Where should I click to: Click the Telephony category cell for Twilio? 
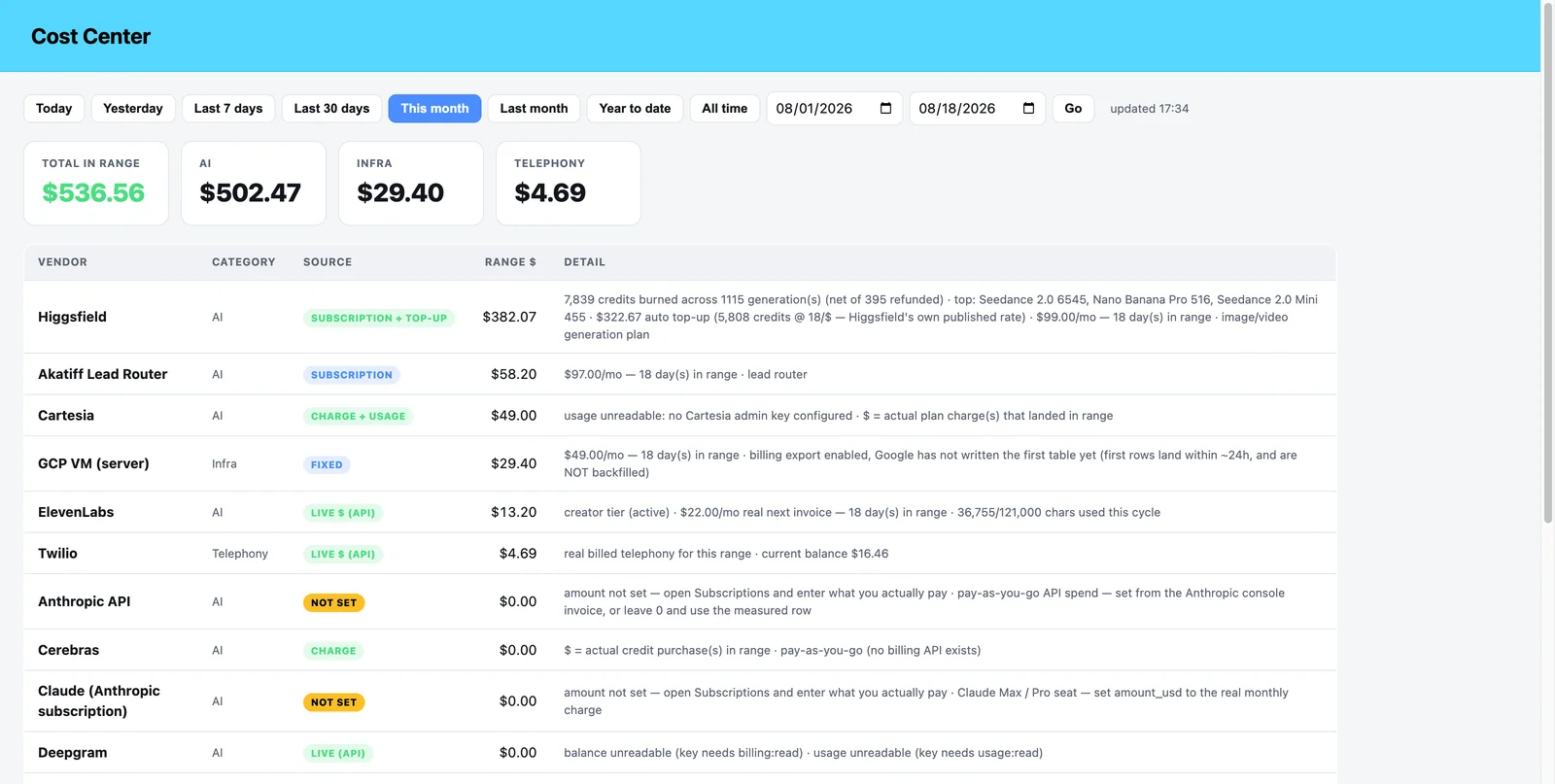240,554
